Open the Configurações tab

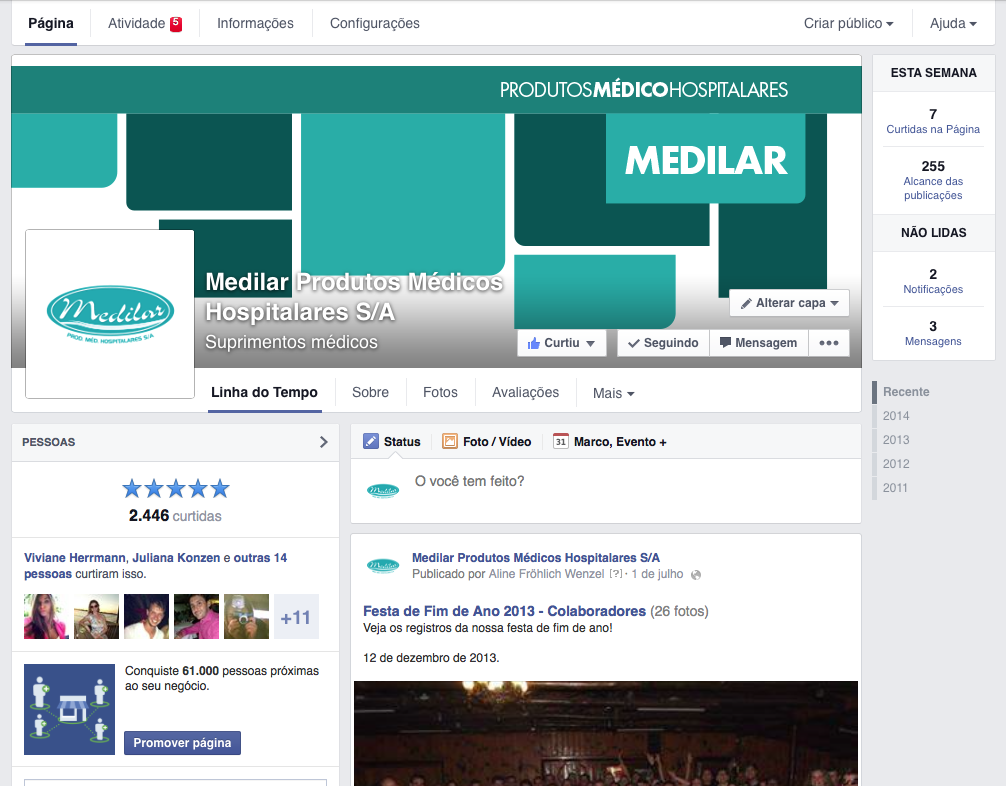click(375, 23)
